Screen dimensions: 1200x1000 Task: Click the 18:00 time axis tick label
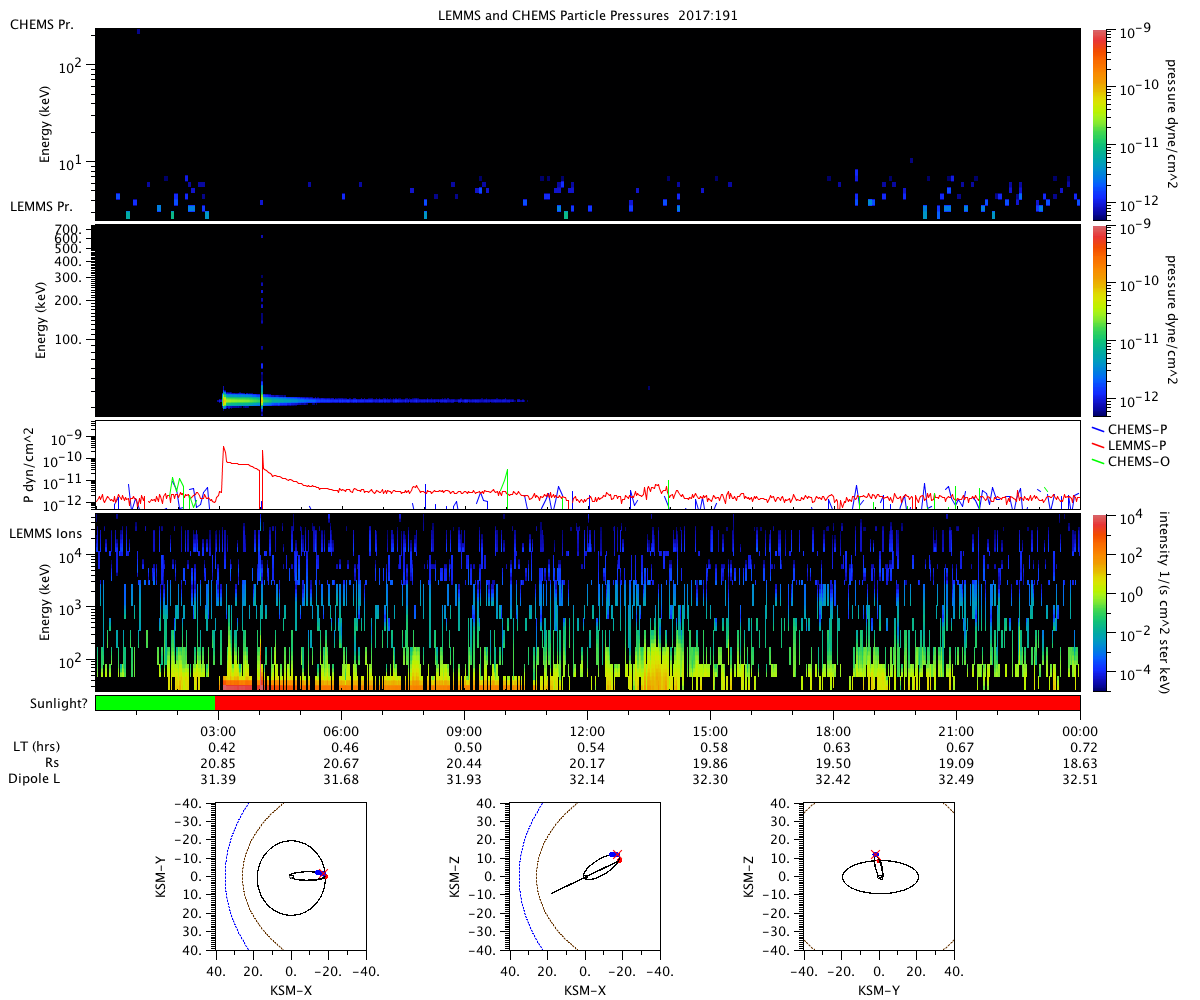click(x=833, y=732)
